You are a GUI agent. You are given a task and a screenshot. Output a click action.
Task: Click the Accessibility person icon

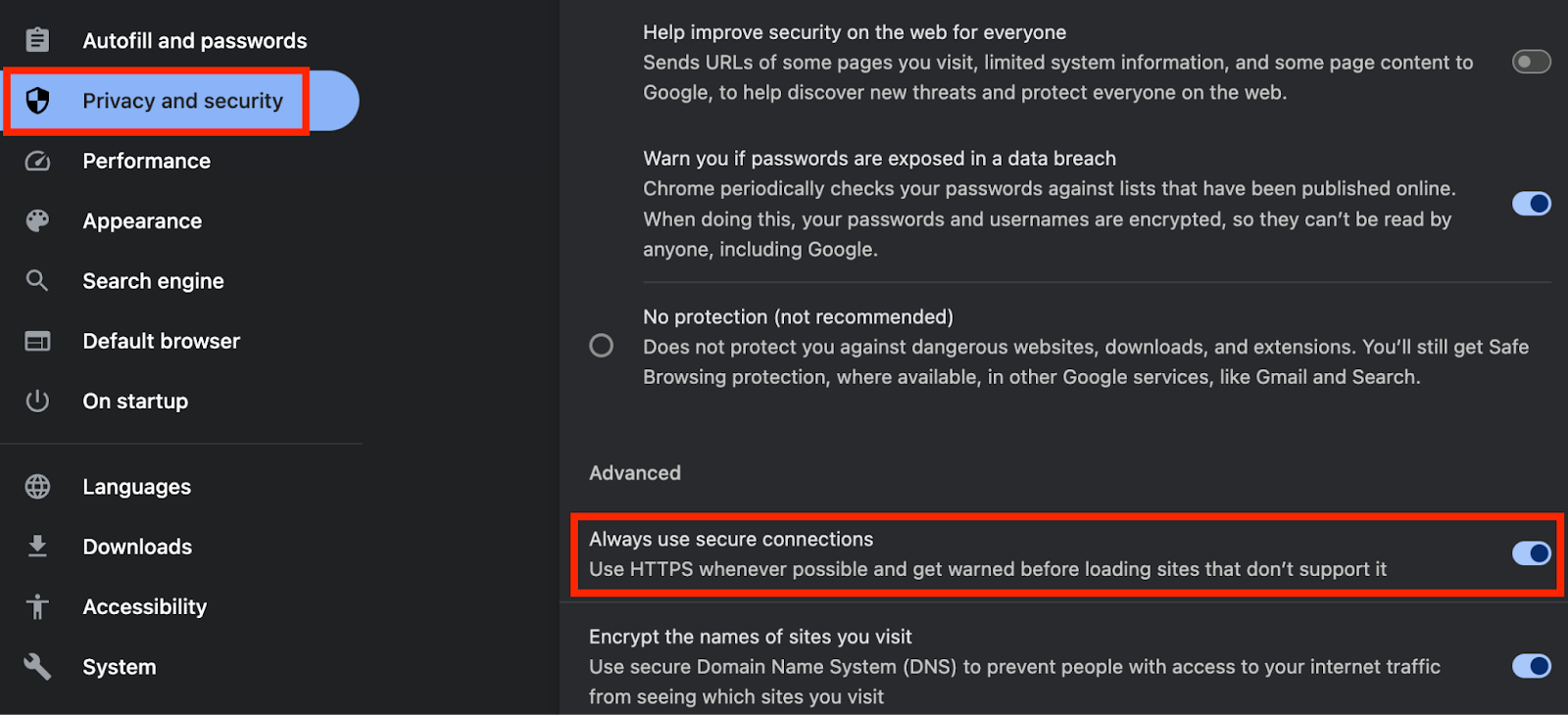pos(37,606)
